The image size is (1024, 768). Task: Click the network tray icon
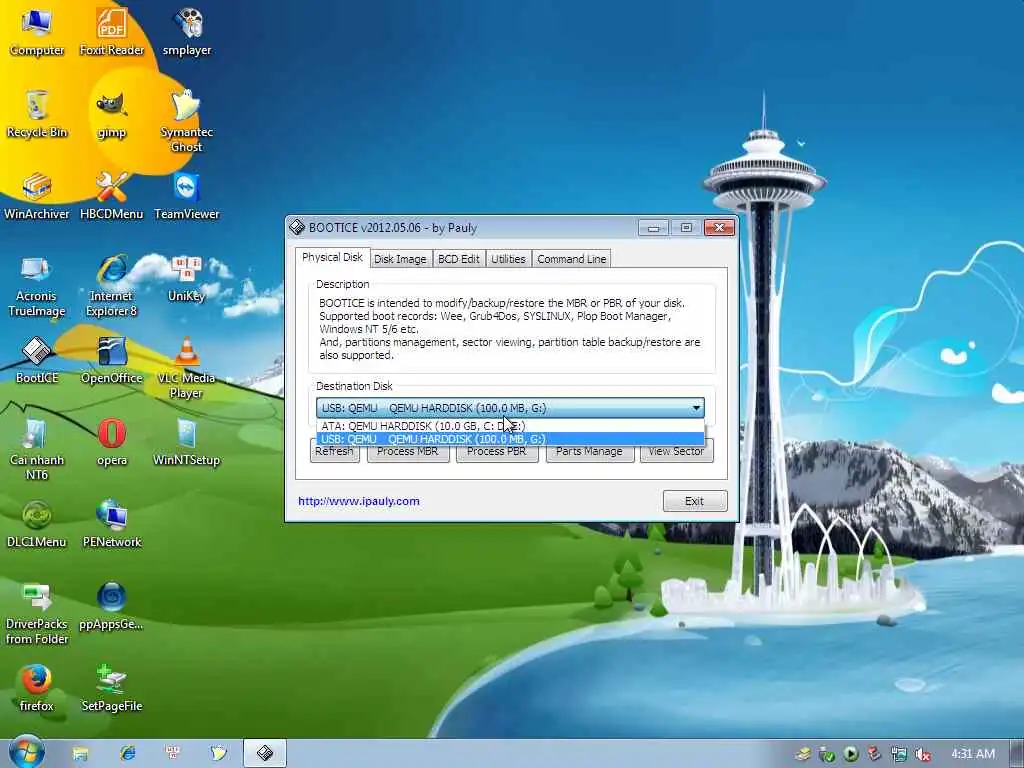[899, 755]
